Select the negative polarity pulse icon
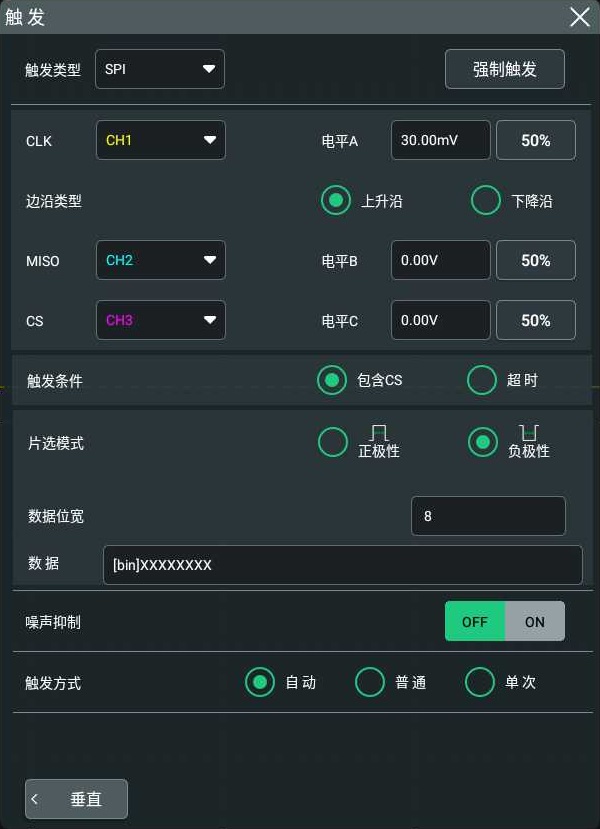The width and height of the screenshot is (600, 829). 529,433
